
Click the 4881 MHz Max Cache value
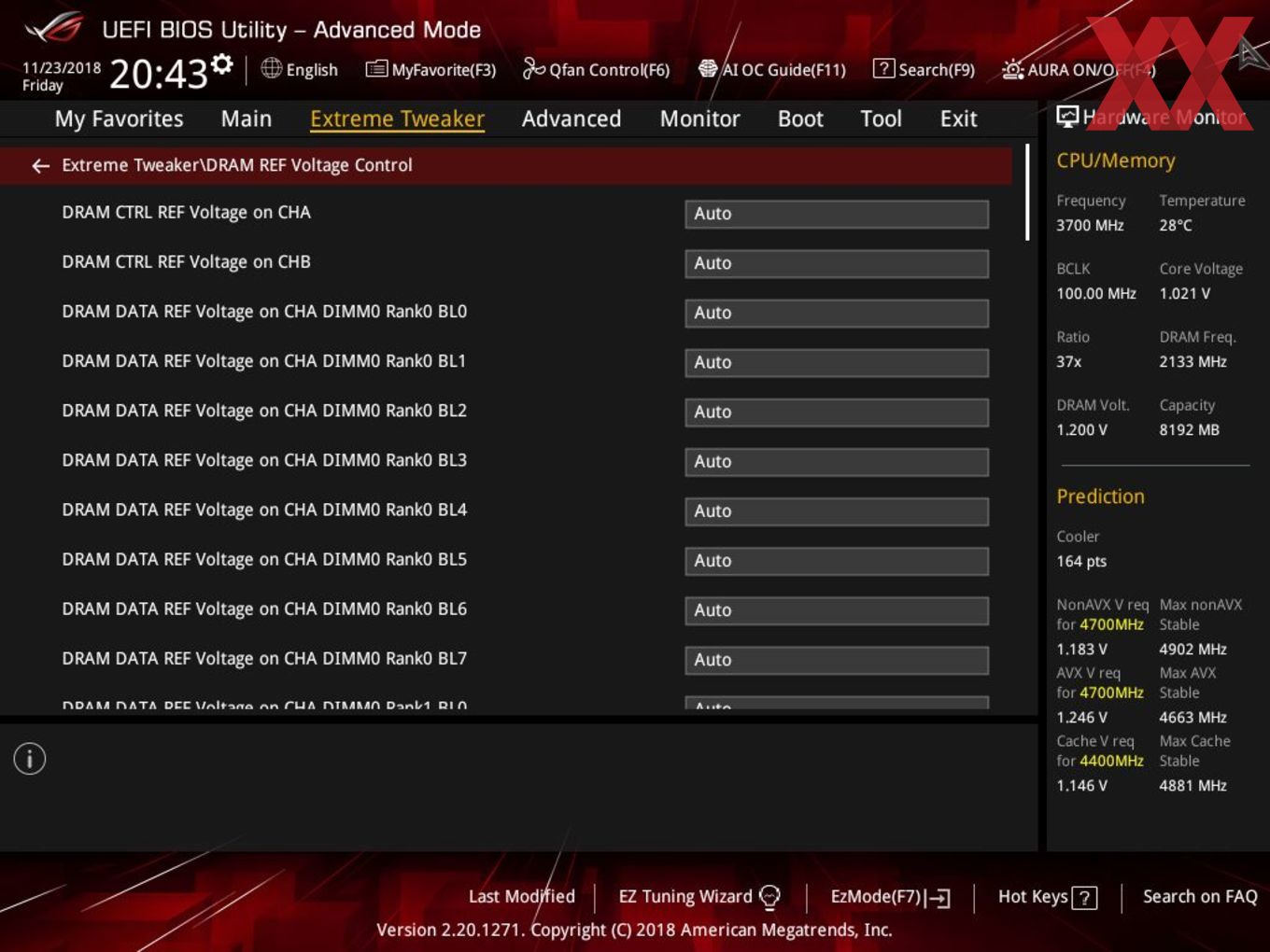pyautogui.click(x=1192, y=785)
